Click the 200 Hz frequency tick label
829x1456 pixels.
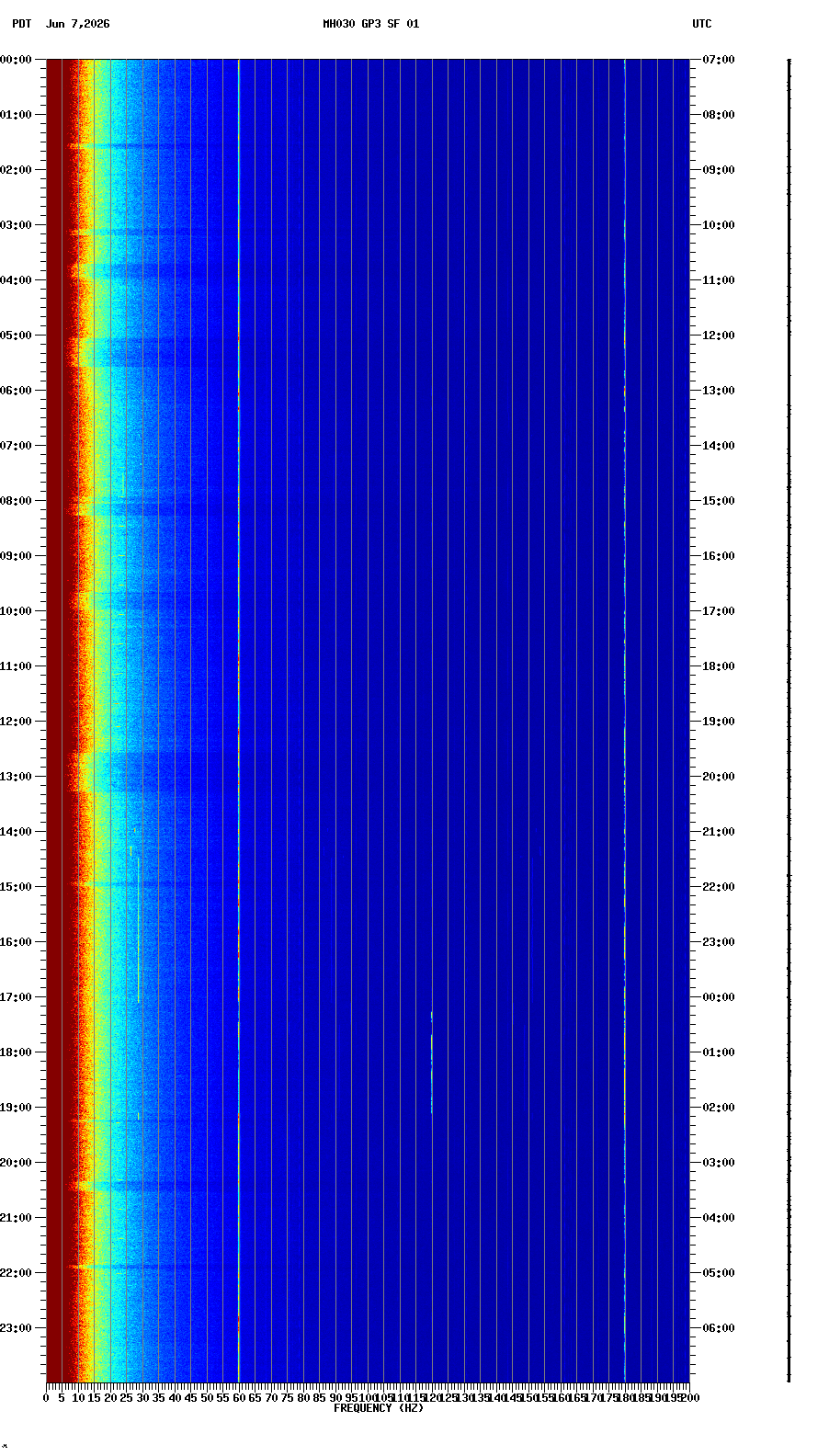pyautogui.click(x=690, y=1398)
